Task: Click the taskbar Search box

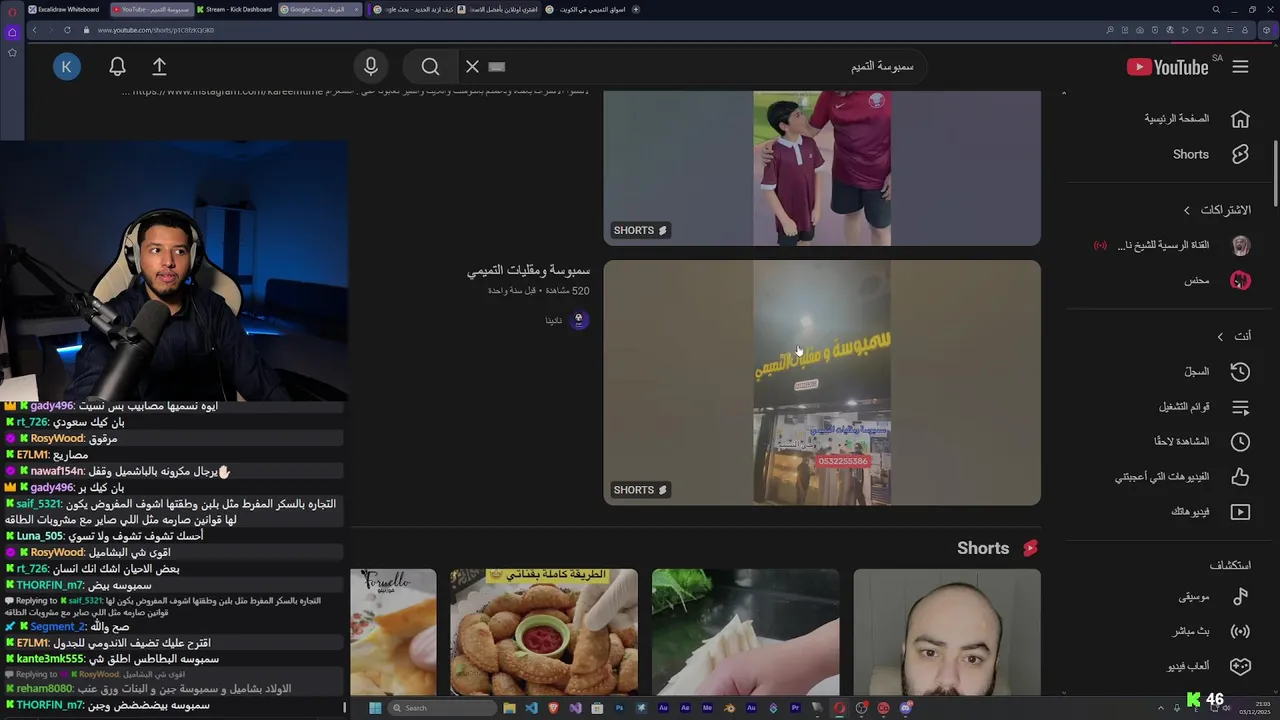Action: point(443,708)
